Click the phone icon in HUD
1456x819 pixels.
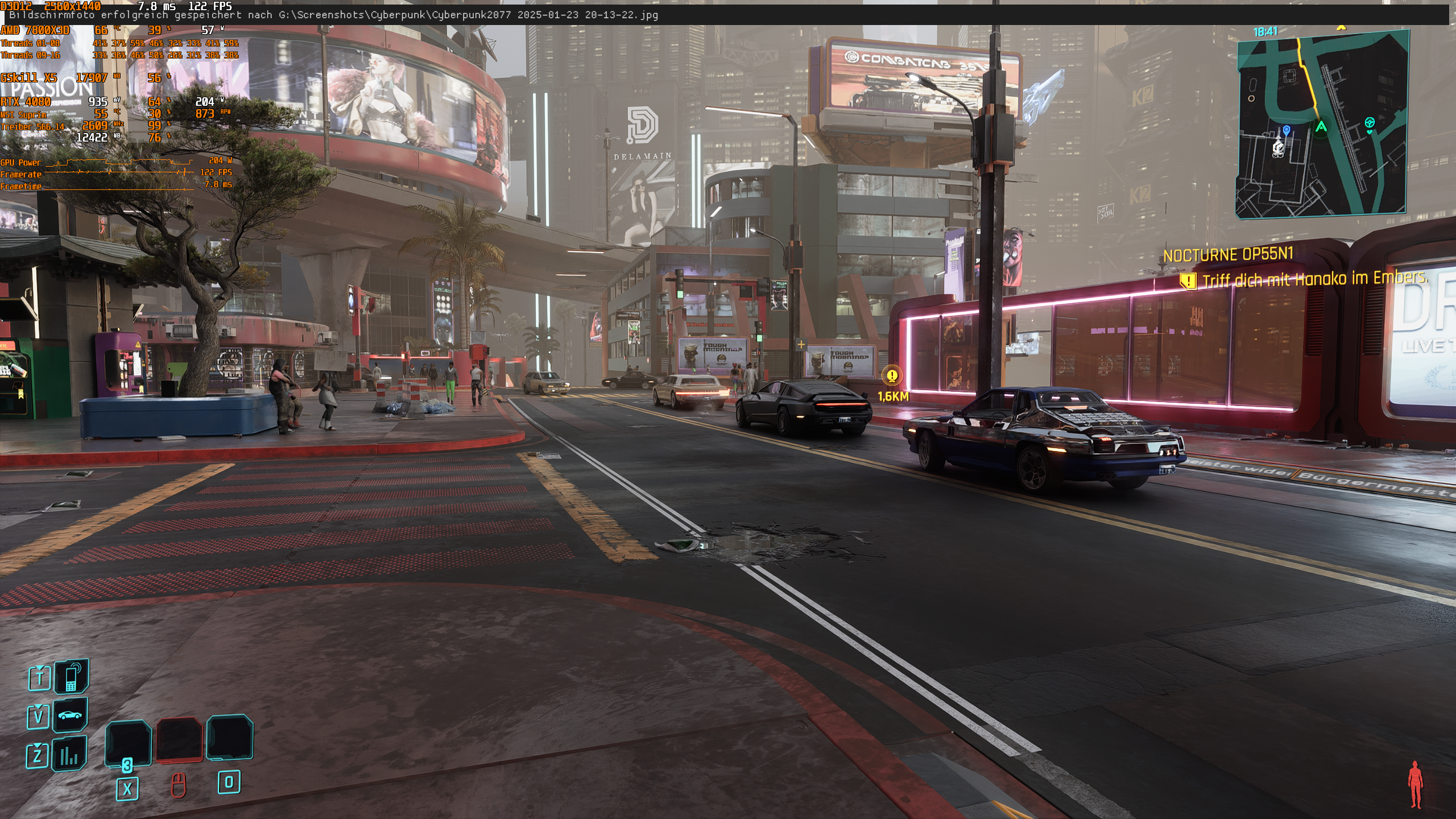coord(72,677)
